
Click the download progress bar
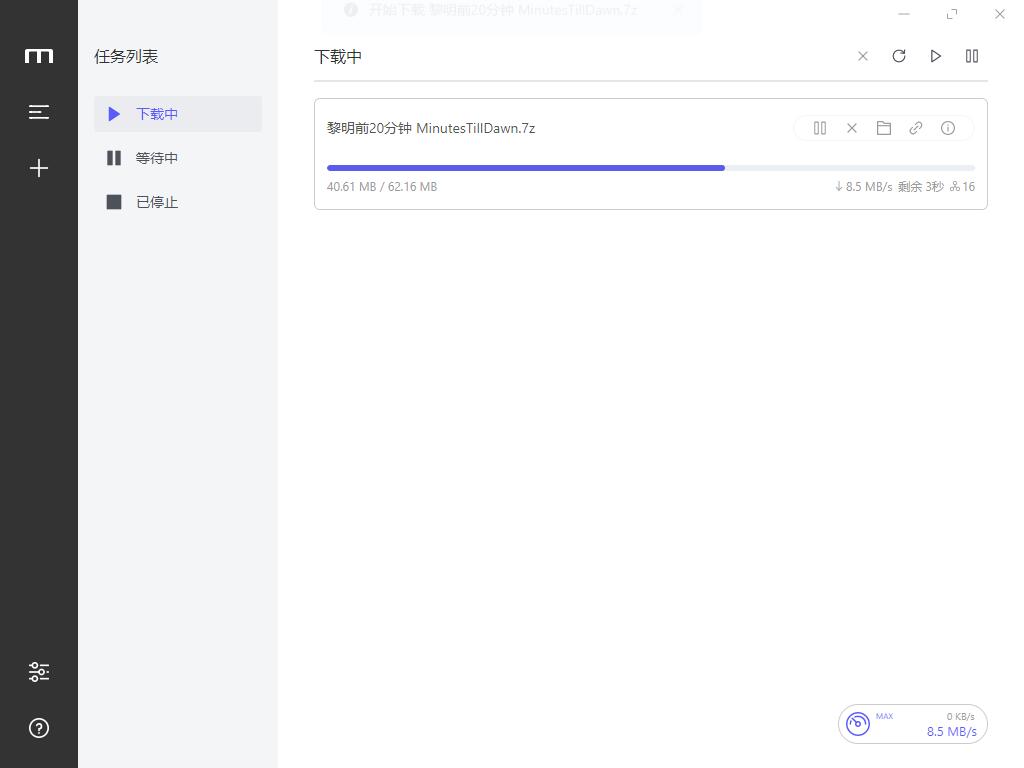pyautogui.click(x=650, y=168)
